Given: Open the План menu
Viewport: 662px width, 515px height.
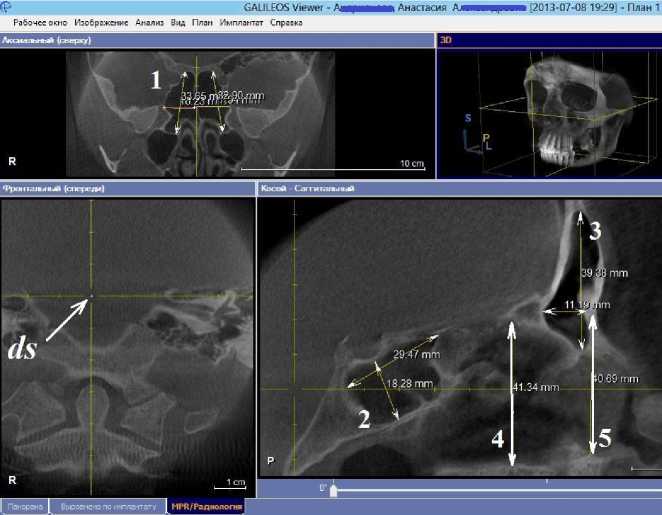Looking at the screenshot, I should tap(202, 23).
